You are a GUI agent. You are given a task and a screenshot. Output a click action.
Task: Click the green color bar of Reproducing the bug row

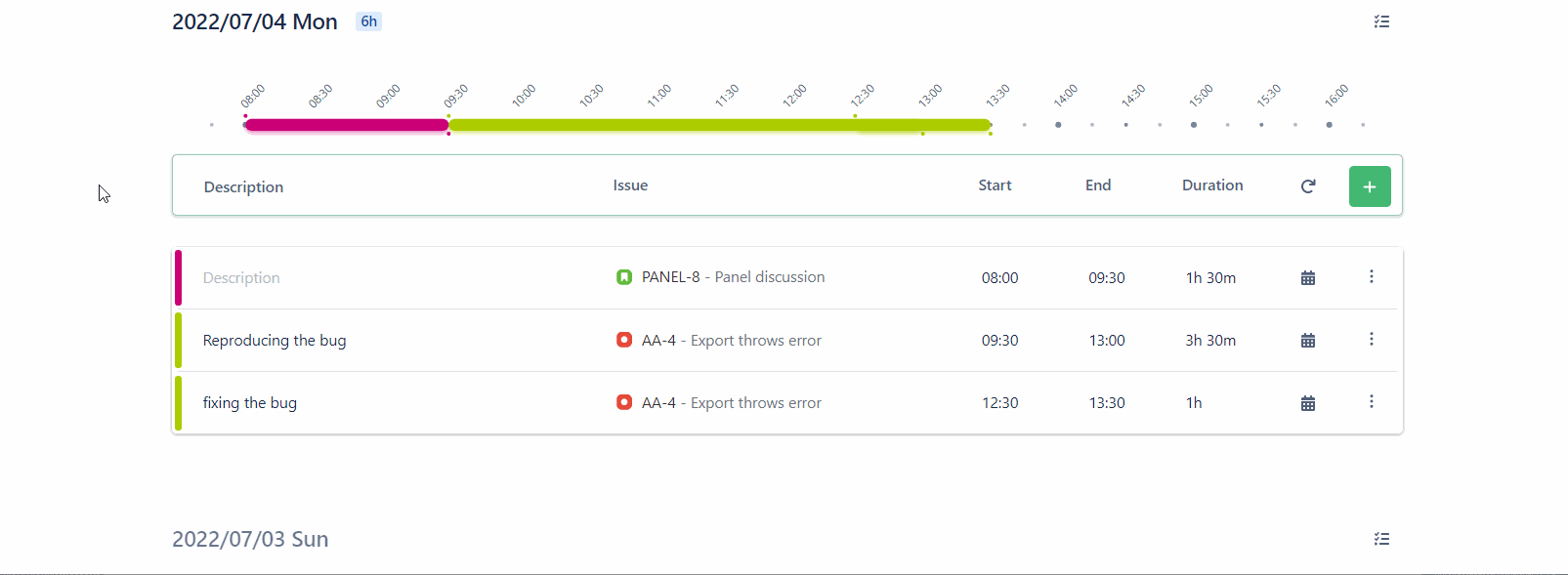tap(178, 341)
